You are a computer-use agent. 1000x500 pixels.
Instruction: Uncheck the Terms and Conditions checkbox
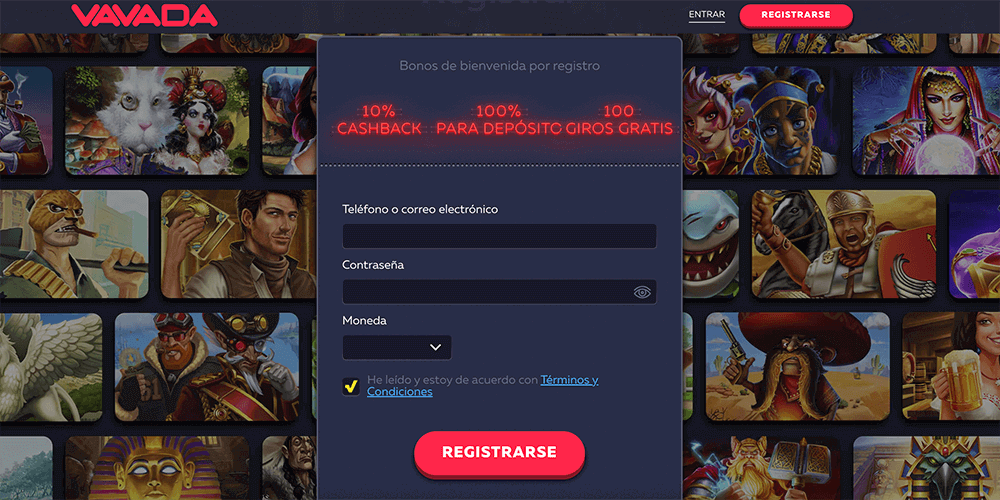[350, 386]
